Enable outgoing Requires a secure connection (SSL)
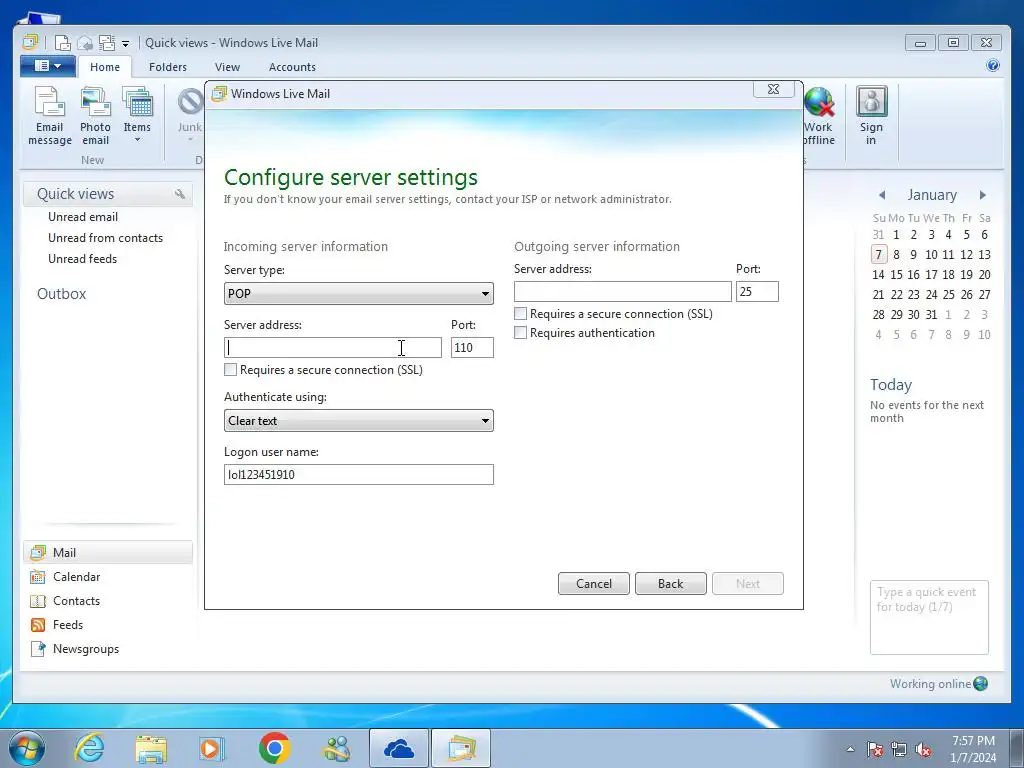Image resolution: width=1024 pixels, height=768 pixels. tap(520, 313)
